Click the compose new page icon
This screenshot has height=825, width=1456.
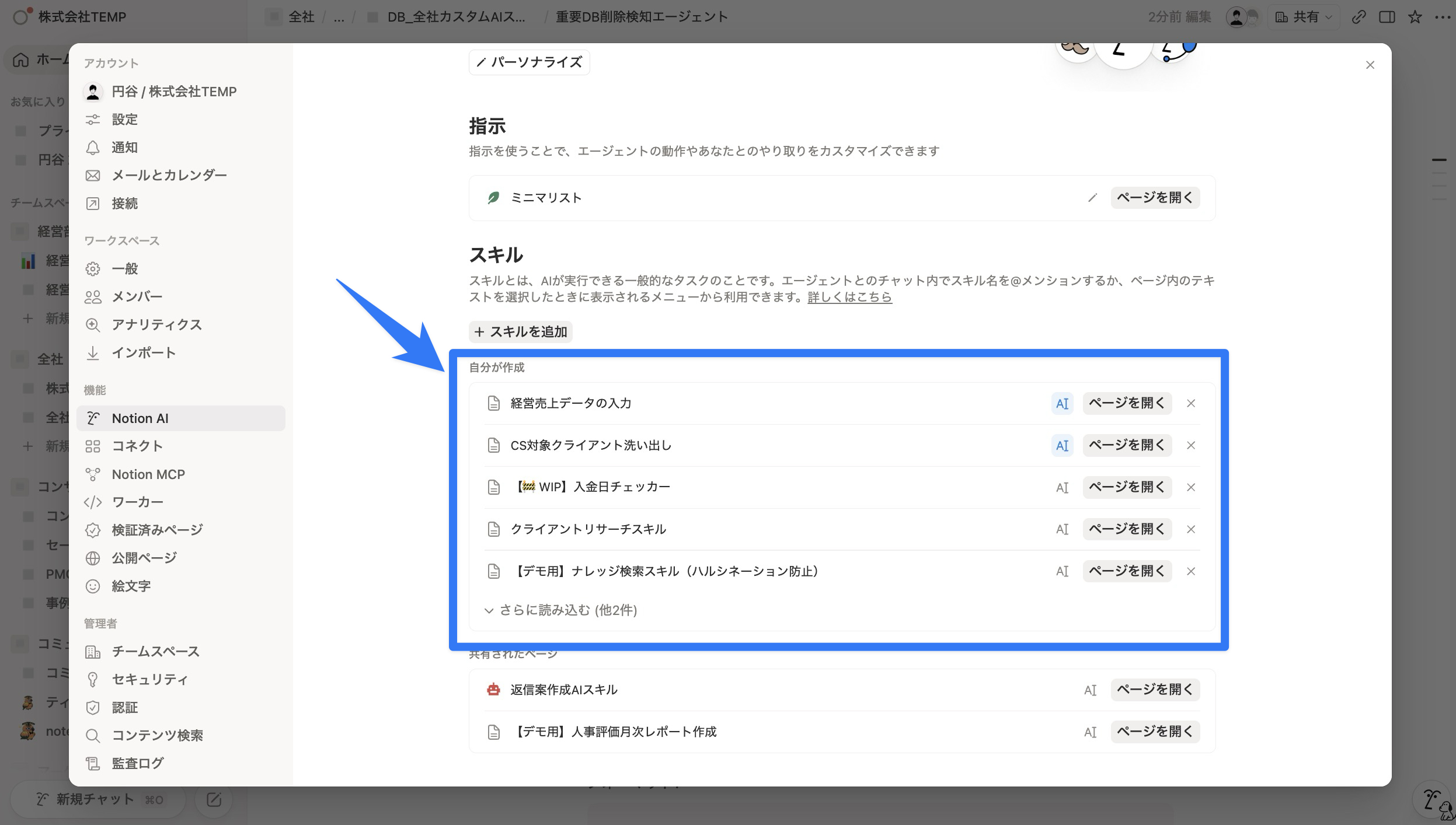(214, 799)
